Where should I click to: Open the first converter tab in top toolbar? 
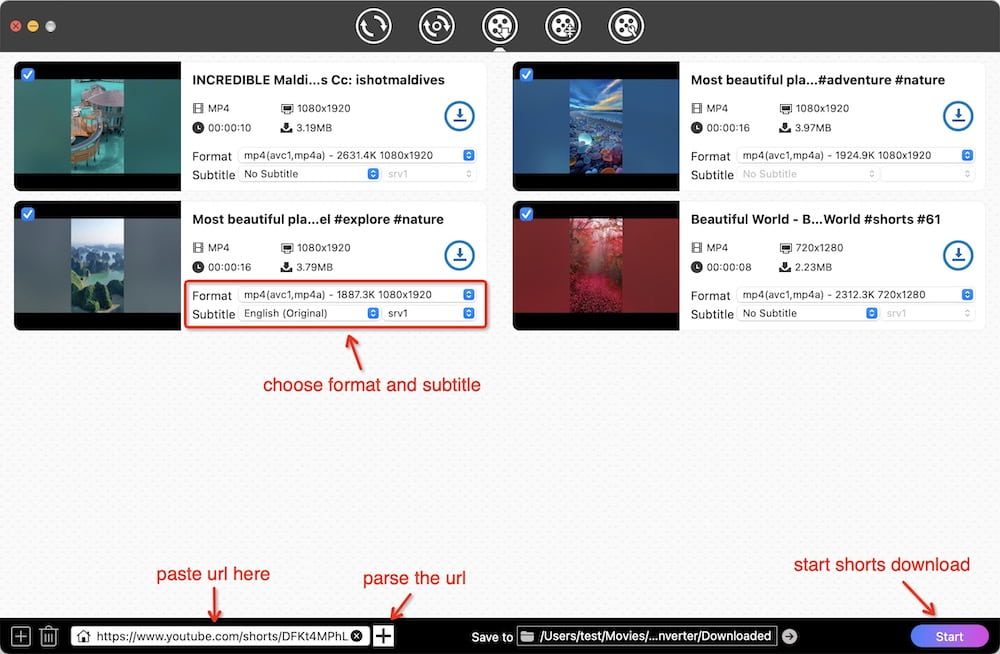tap(373, 26)
